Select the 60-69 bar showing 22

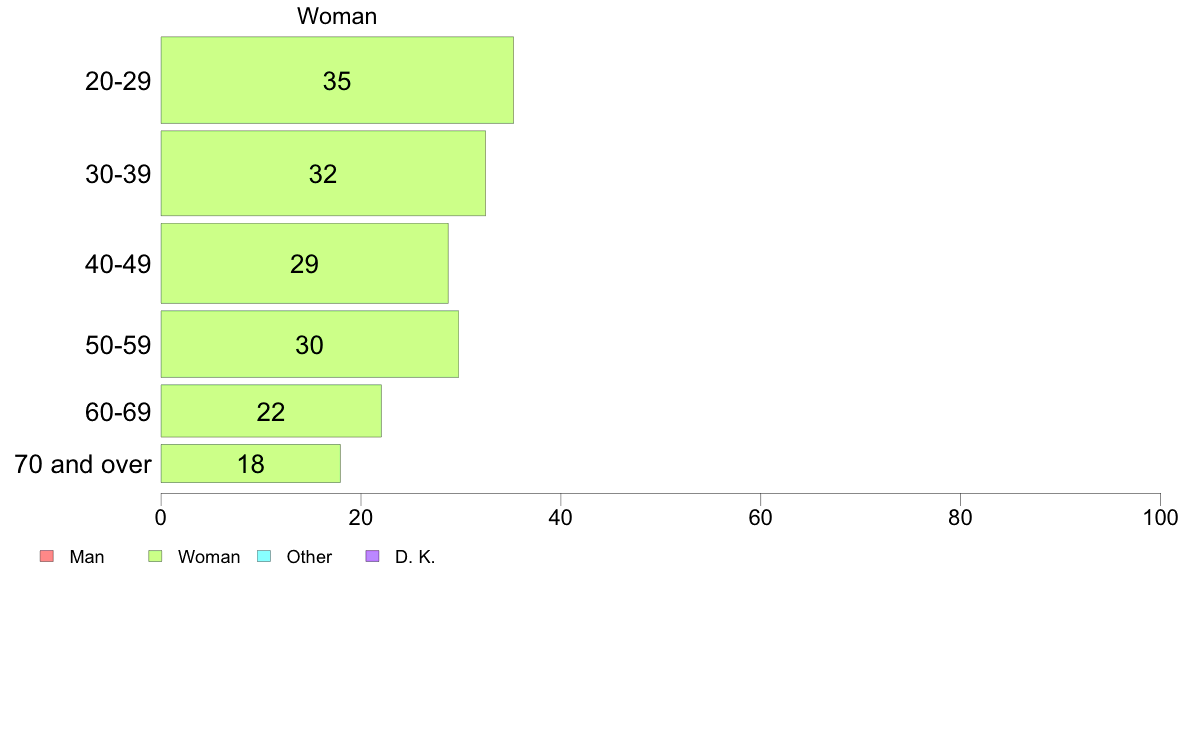(x=271, y=411)
